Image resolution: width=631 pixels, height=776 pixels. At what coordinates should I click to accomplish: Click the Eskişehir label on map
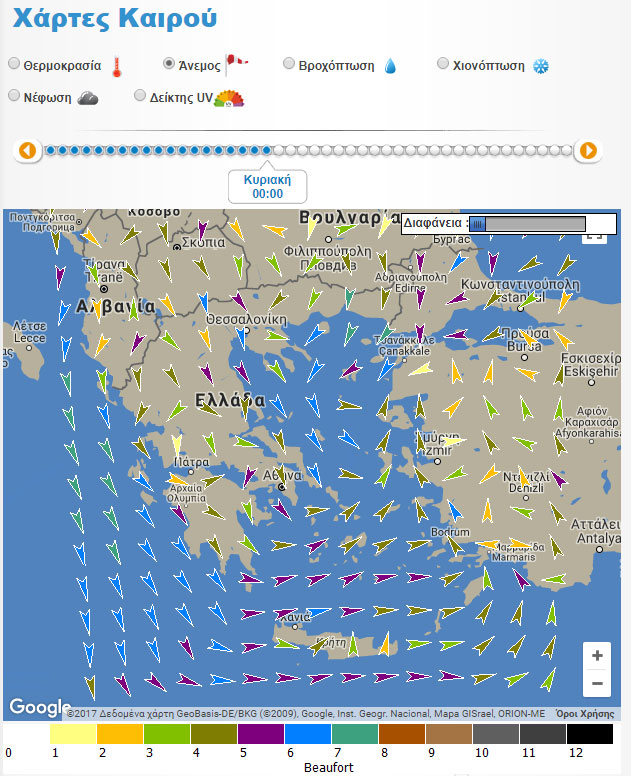591,371
